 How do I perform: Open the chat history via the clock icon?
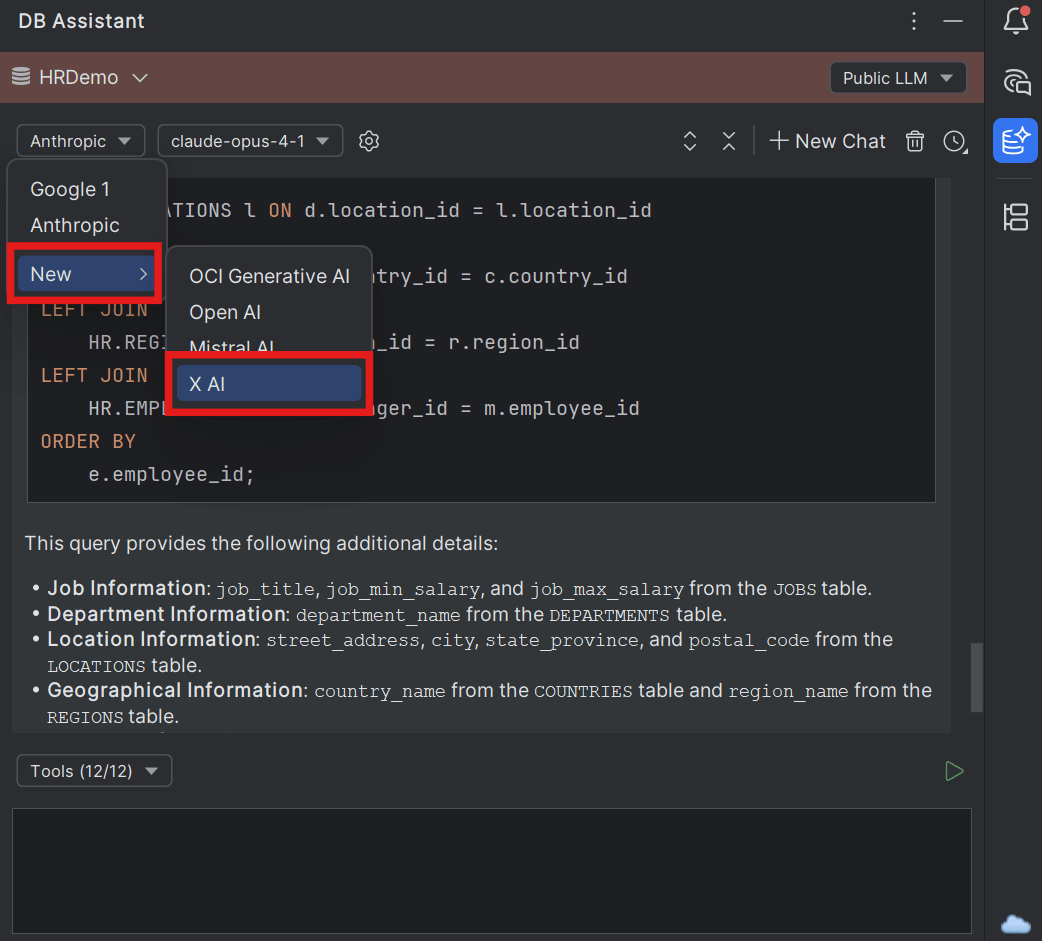(955, 141)
